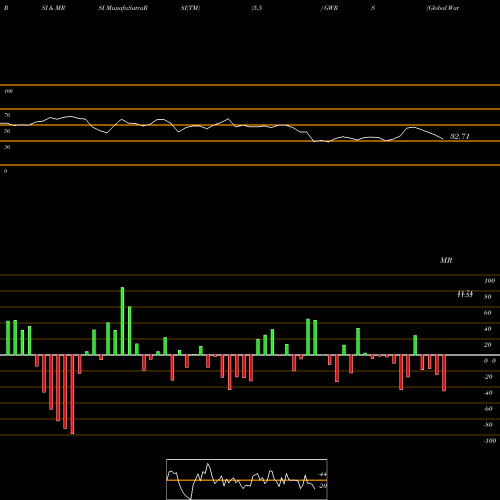Click the MR scale label "-20"

(x=488, y=377)
